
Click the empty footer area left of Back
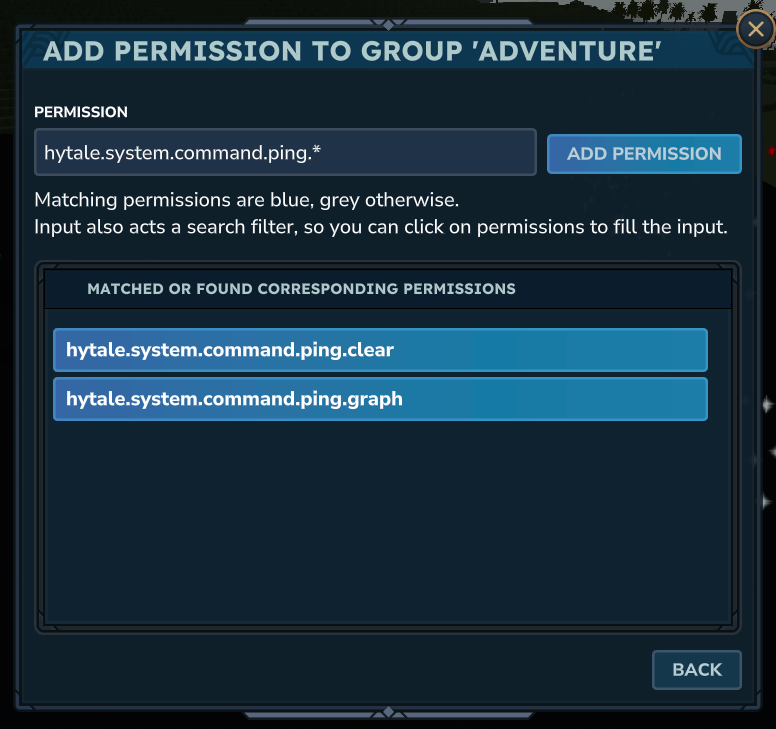coord(340,670)
